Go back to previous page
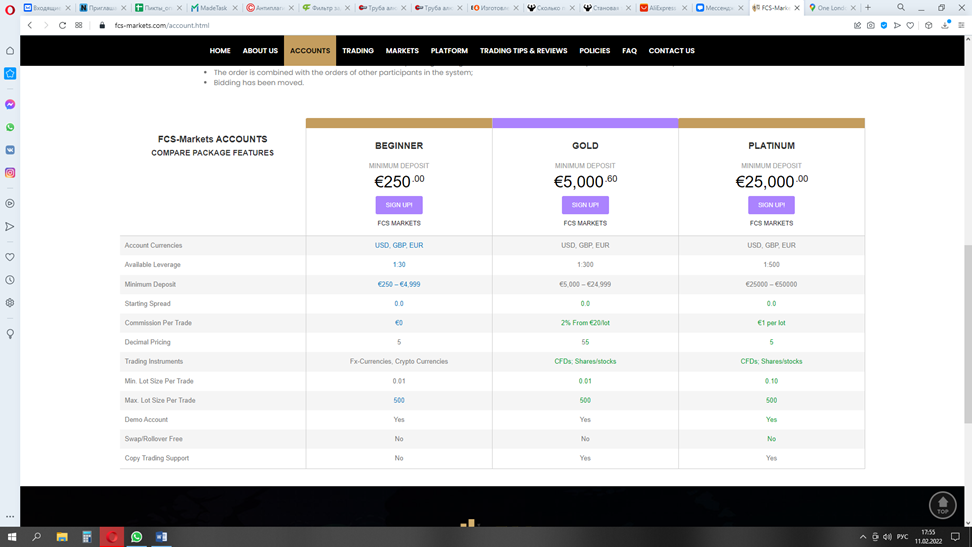 click(30, 25)
